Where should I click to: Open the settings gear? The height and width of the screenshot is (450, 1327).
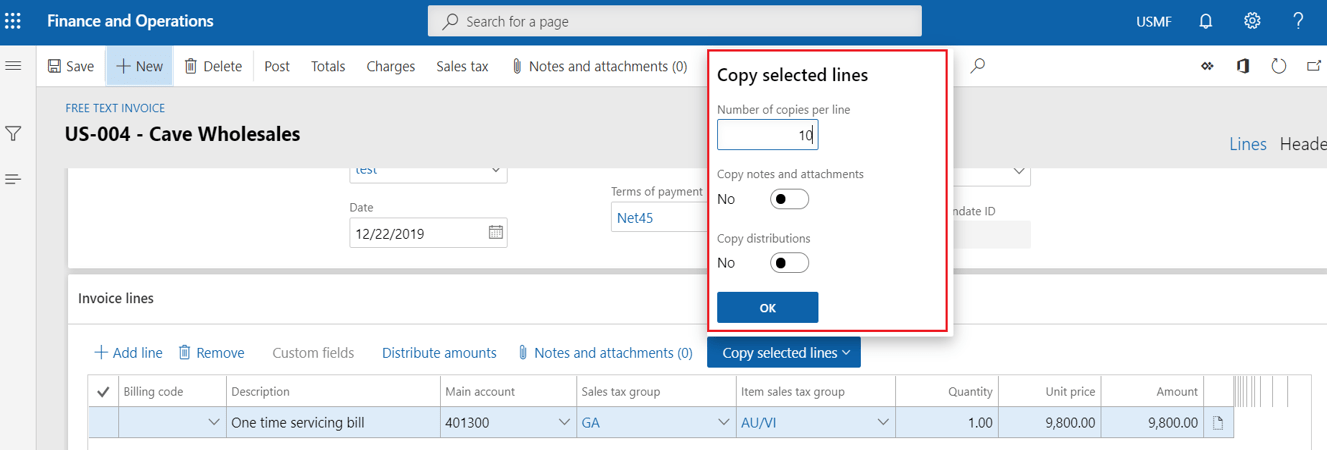tap(1252, 21)
